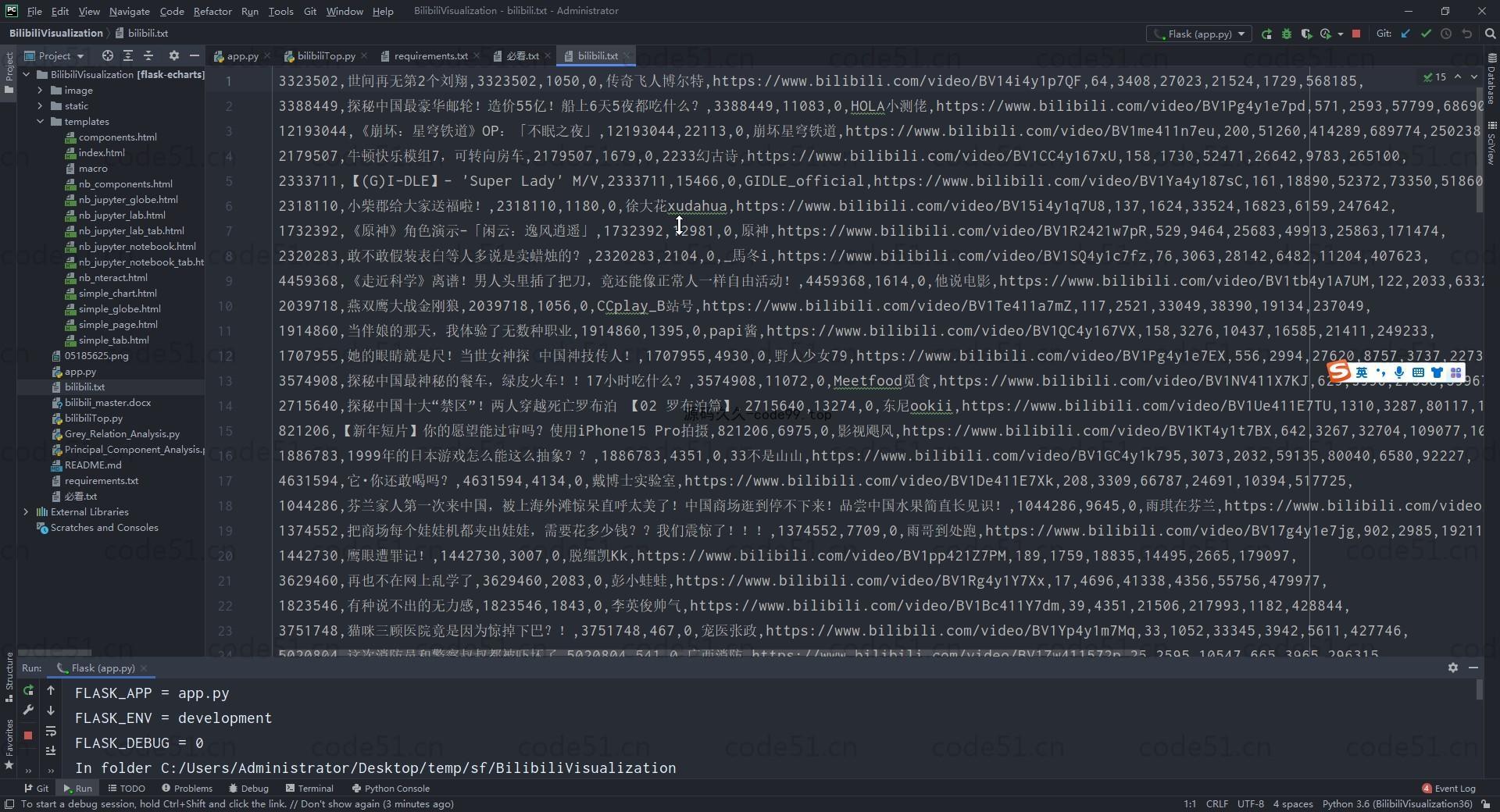This screenshot has width=1500, height=812.
Task: Click Project tree horizontal scrollbar
Action: tap(55, 652)
